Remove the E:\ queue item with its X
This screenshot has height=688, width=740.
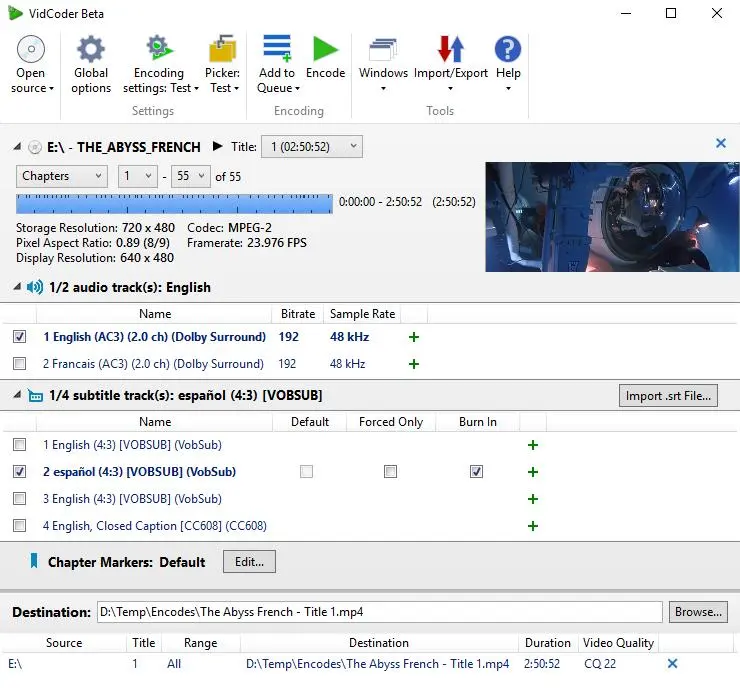(673, 663)
